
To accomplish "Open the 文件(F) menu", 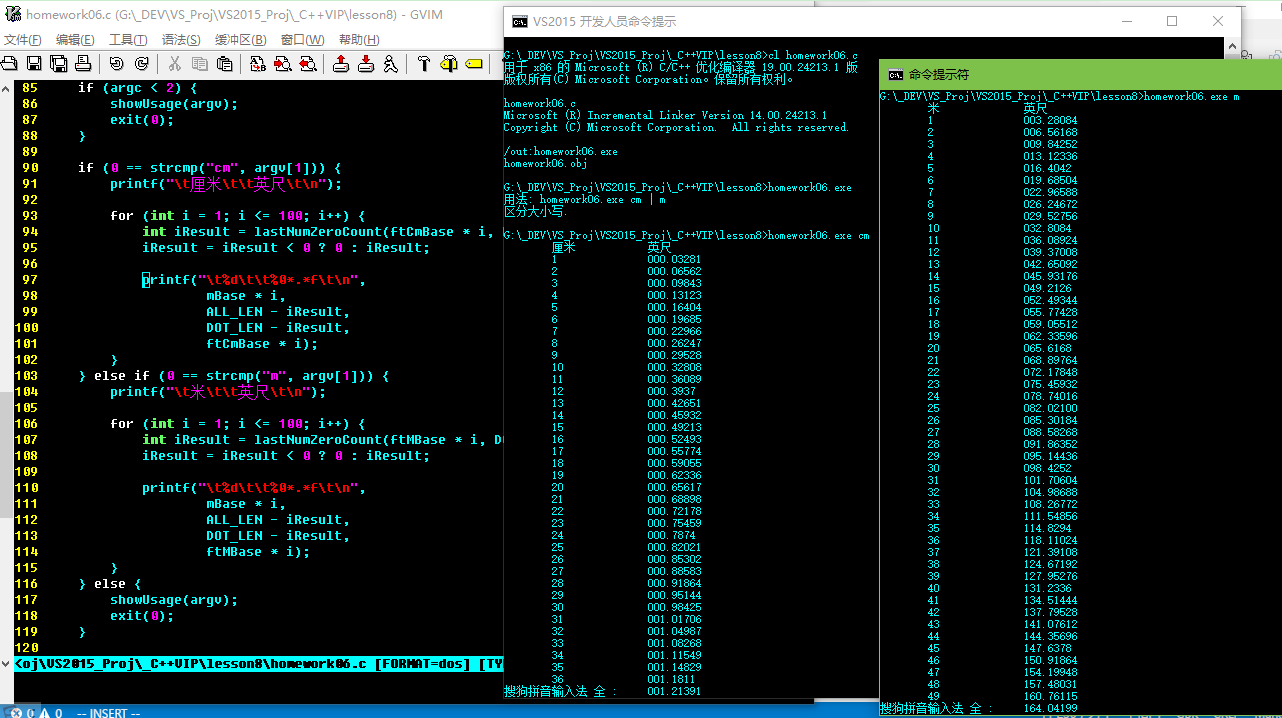I will point(22,40).
